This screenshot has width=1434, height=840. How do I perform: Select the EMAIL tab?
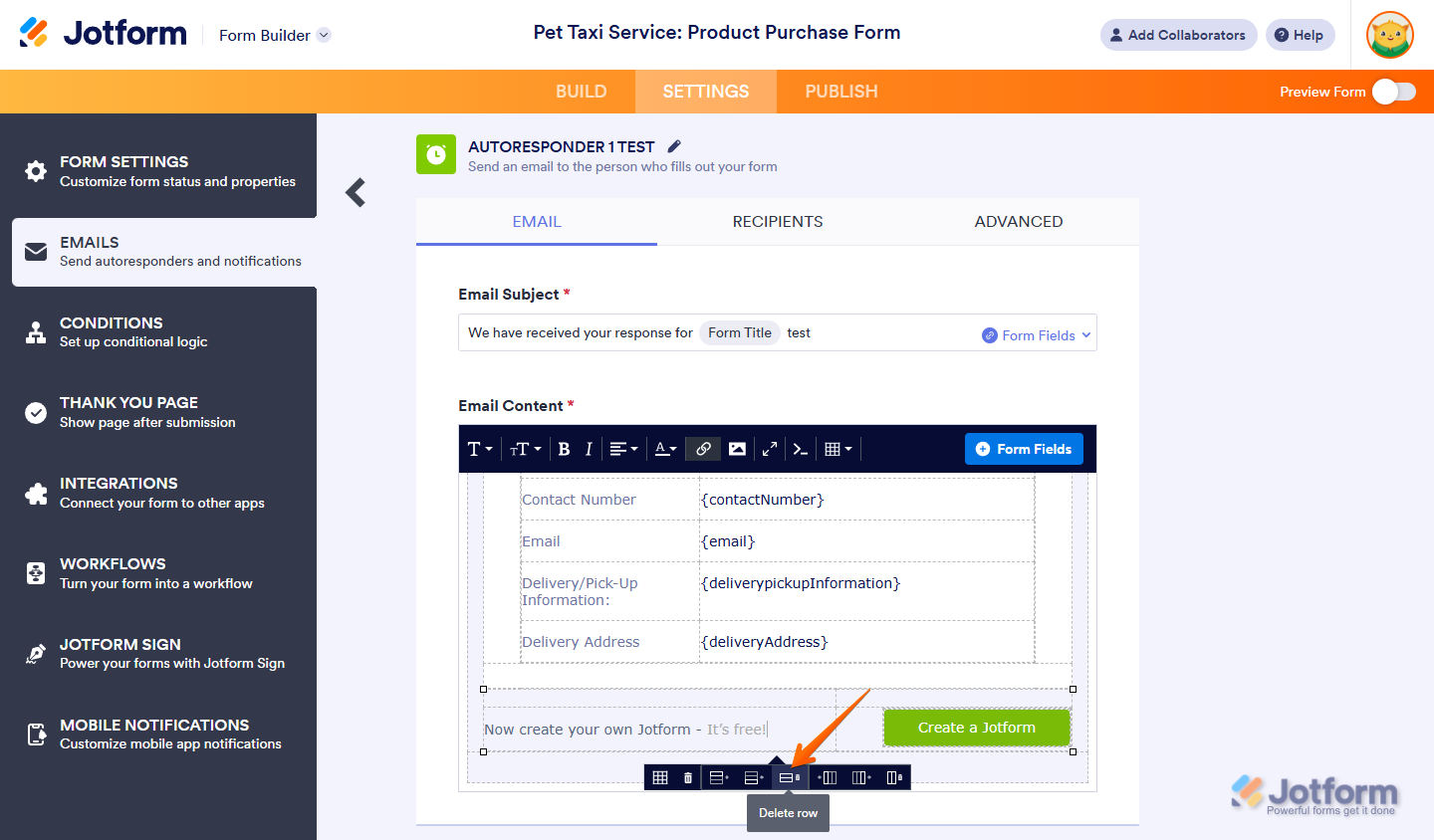[x=537, y=222]
